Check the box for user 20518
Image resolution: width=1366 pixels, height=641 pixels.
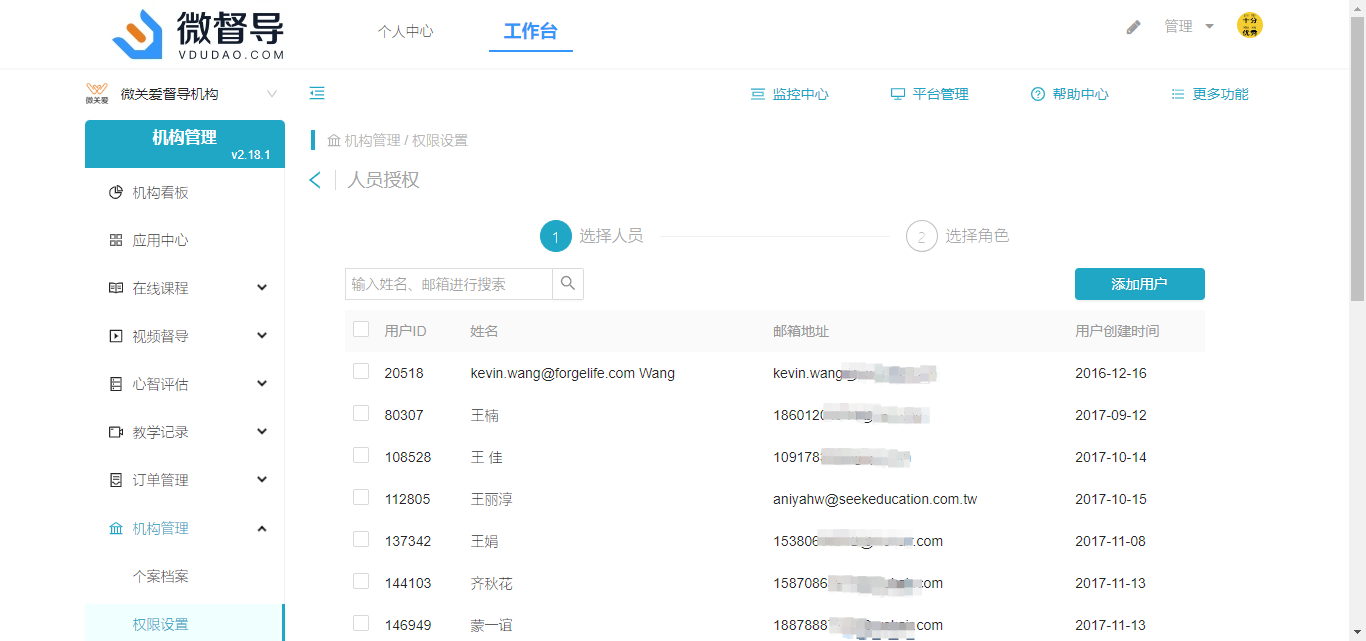pos(361,372)
